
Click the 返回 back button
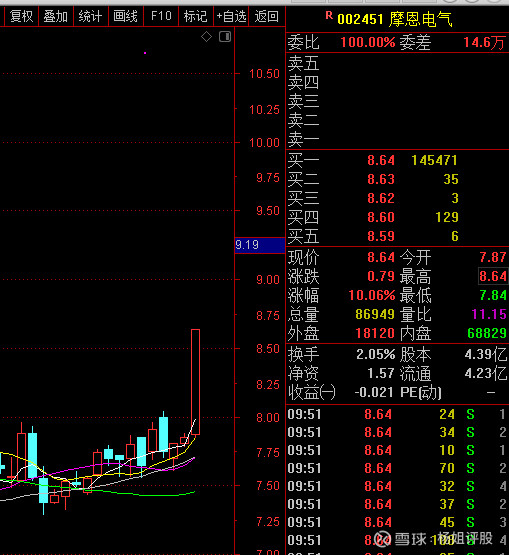click(x=267, y=16)
